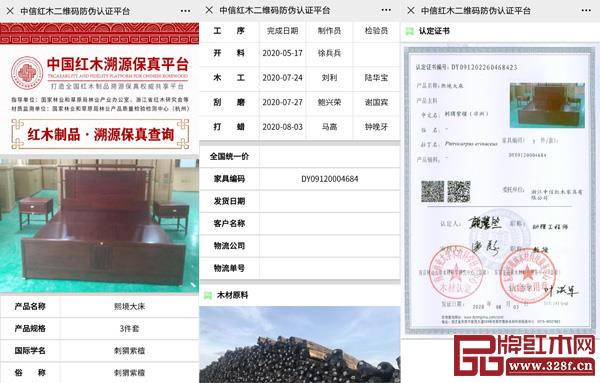Select the inspector name in 木工 row

click(376, 78)
